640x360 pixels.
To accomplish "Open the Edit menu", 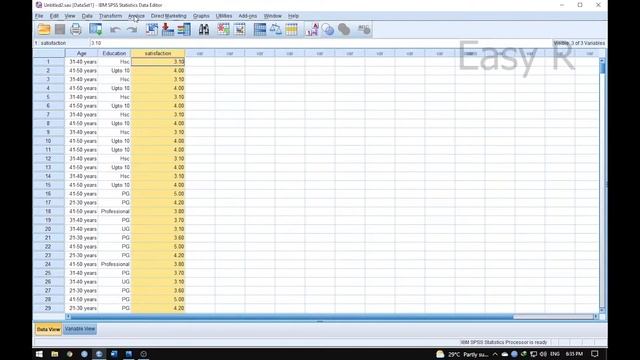I will pos(54,16).
